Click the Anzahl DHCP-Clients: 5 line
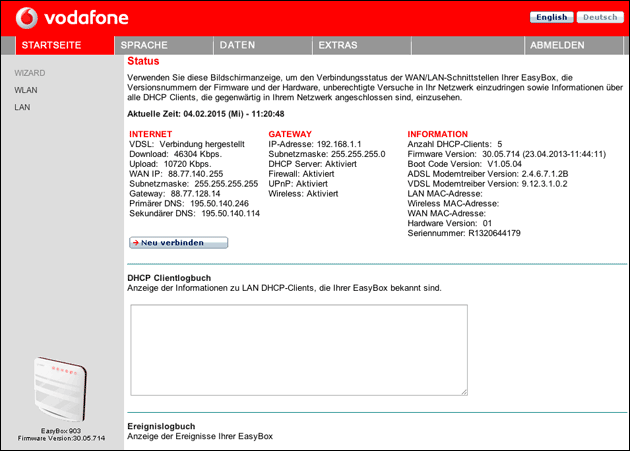This screenshot has width=630, height=451. (454, 144)
